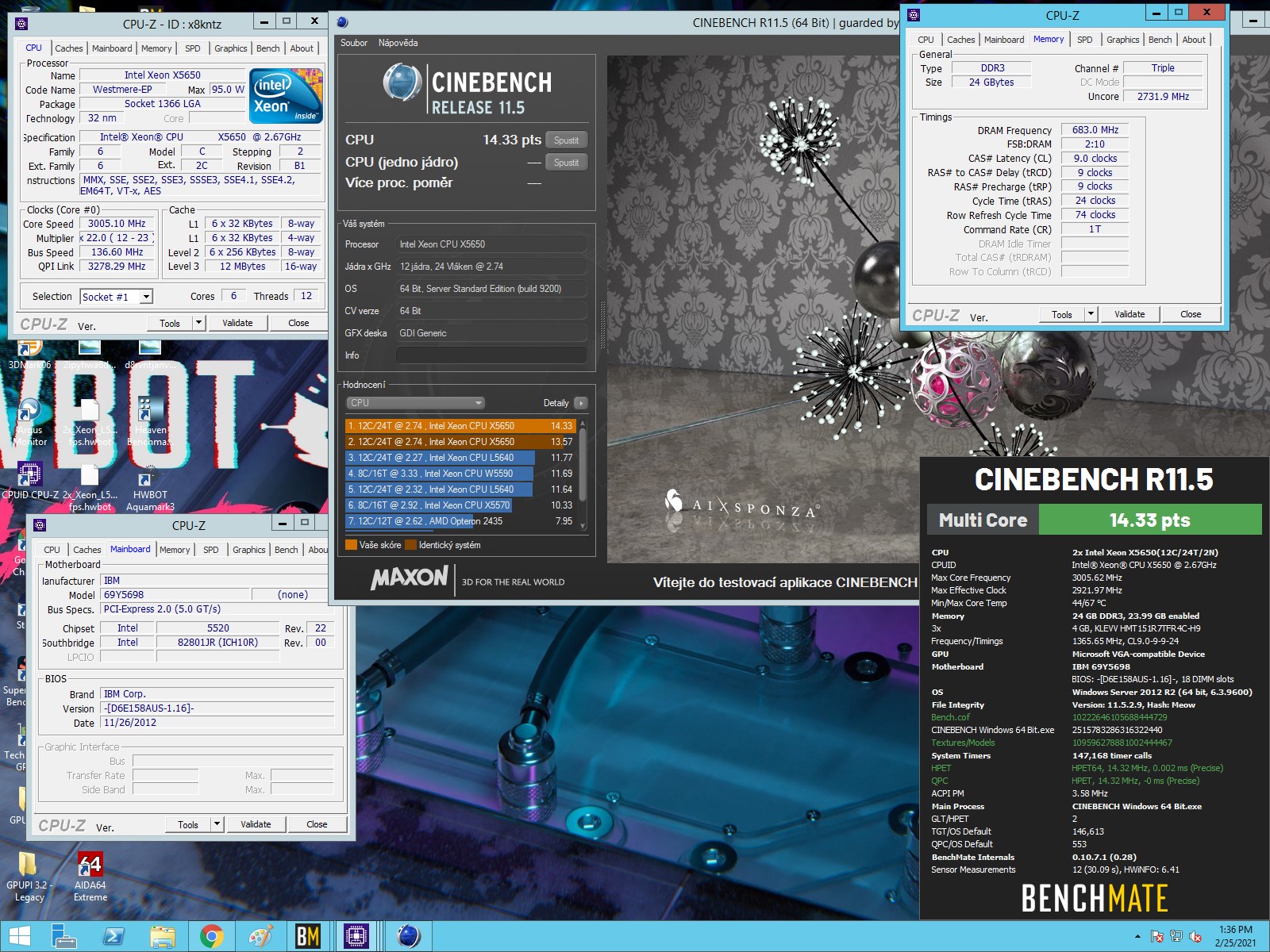Select ranking row 1 scoring 14.33
This screenshot has width=1270, height=952.
460,426
